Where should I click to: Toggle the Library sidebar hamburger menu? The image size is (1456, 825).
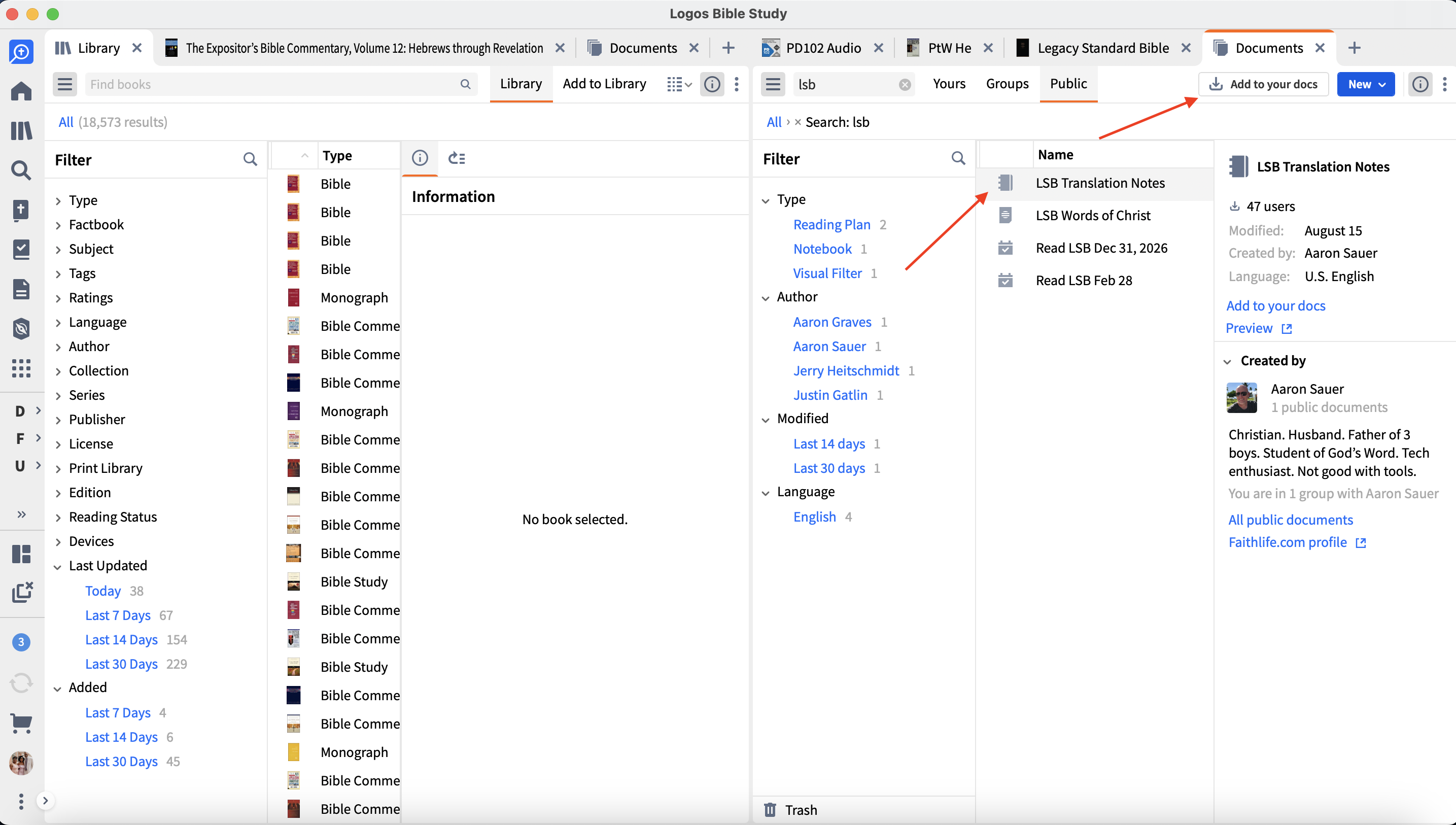(65, 84)
